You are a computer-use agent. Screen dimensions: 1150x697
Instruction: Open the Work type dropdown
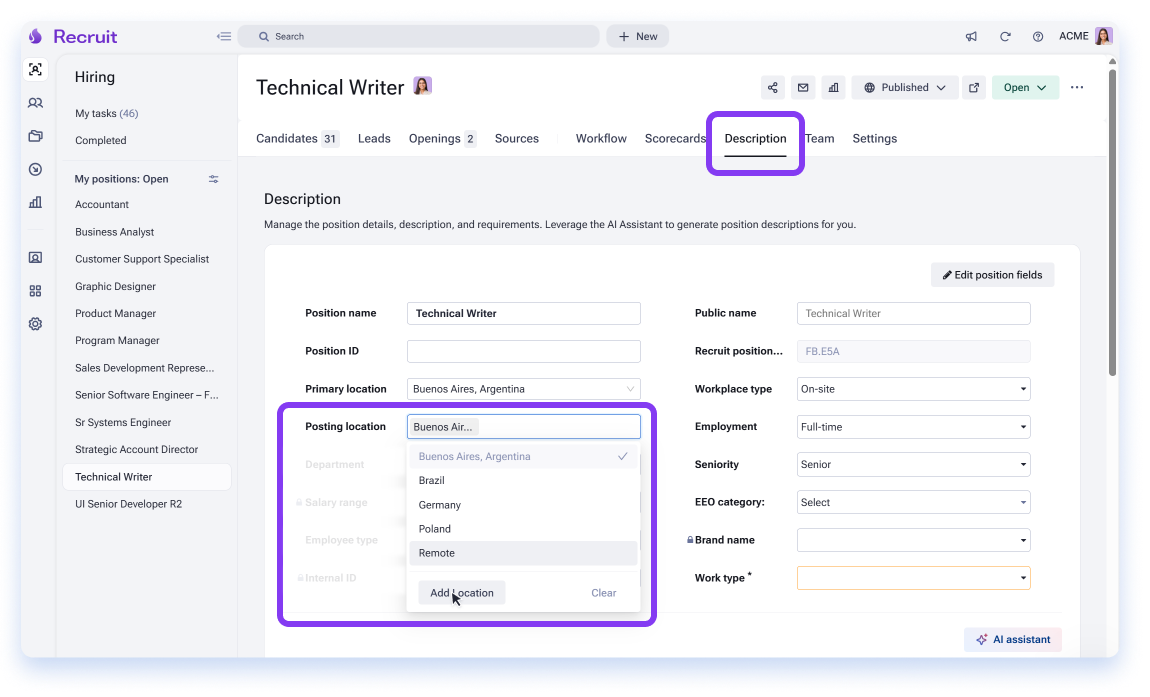point(913,578)
